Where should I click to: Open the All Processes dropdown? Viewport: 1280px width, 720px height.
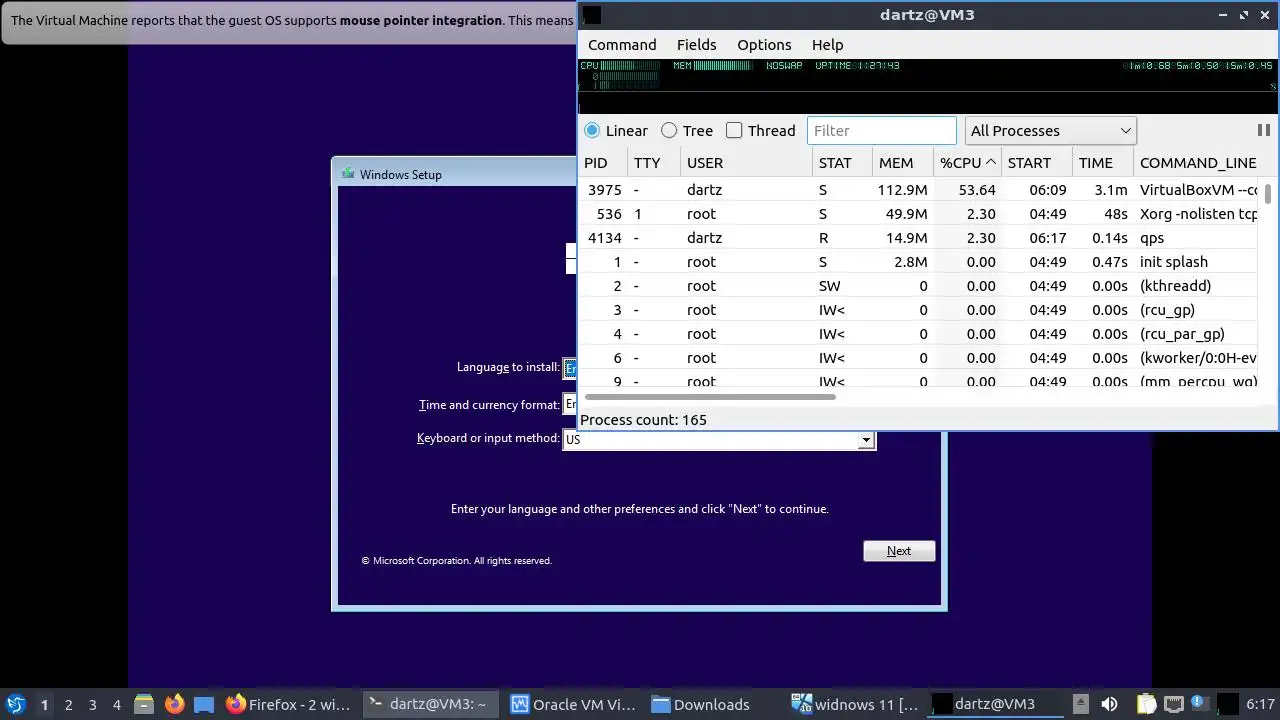tap(1050, 130)
